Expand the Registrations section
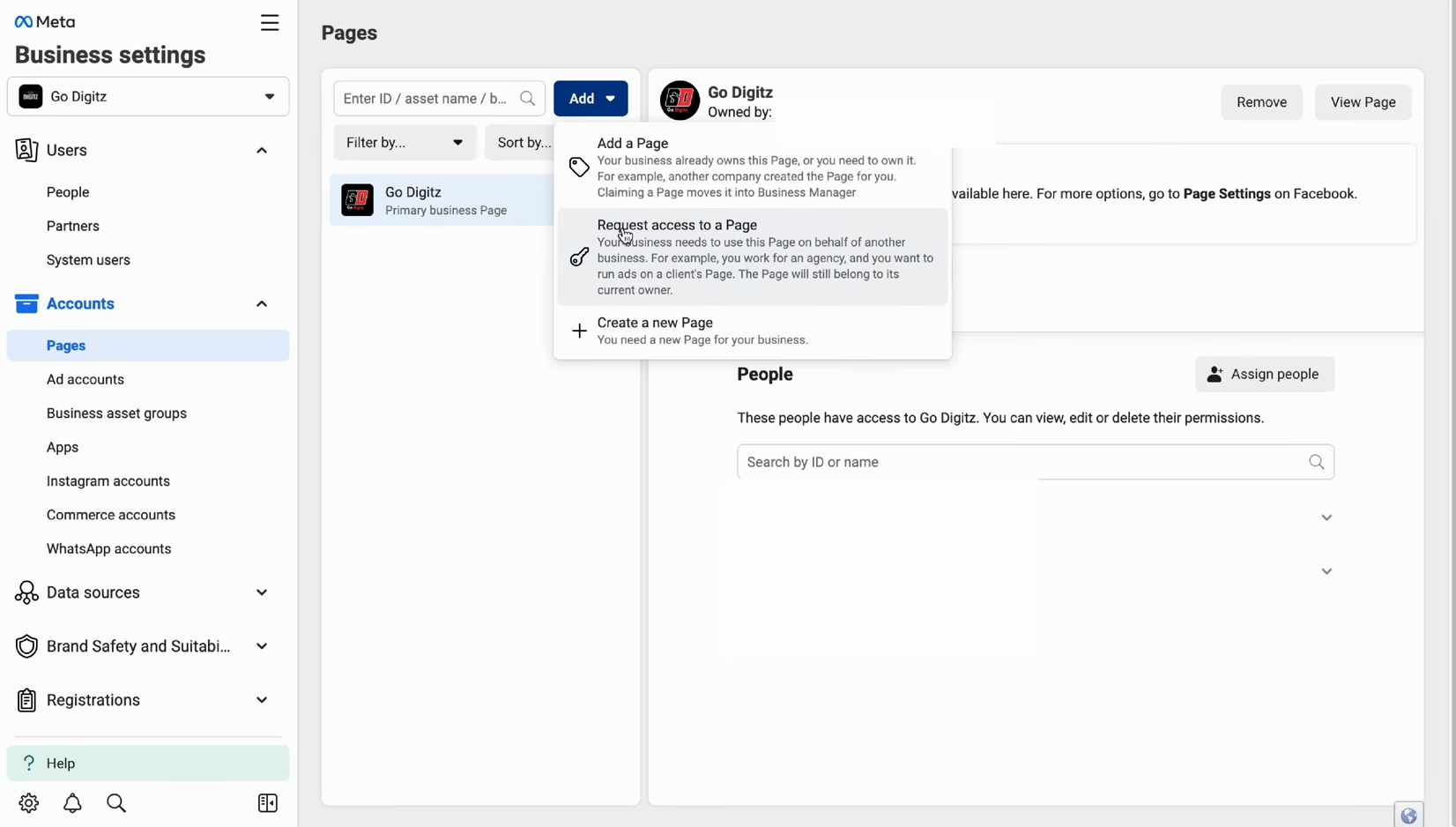 coord(262,700)
